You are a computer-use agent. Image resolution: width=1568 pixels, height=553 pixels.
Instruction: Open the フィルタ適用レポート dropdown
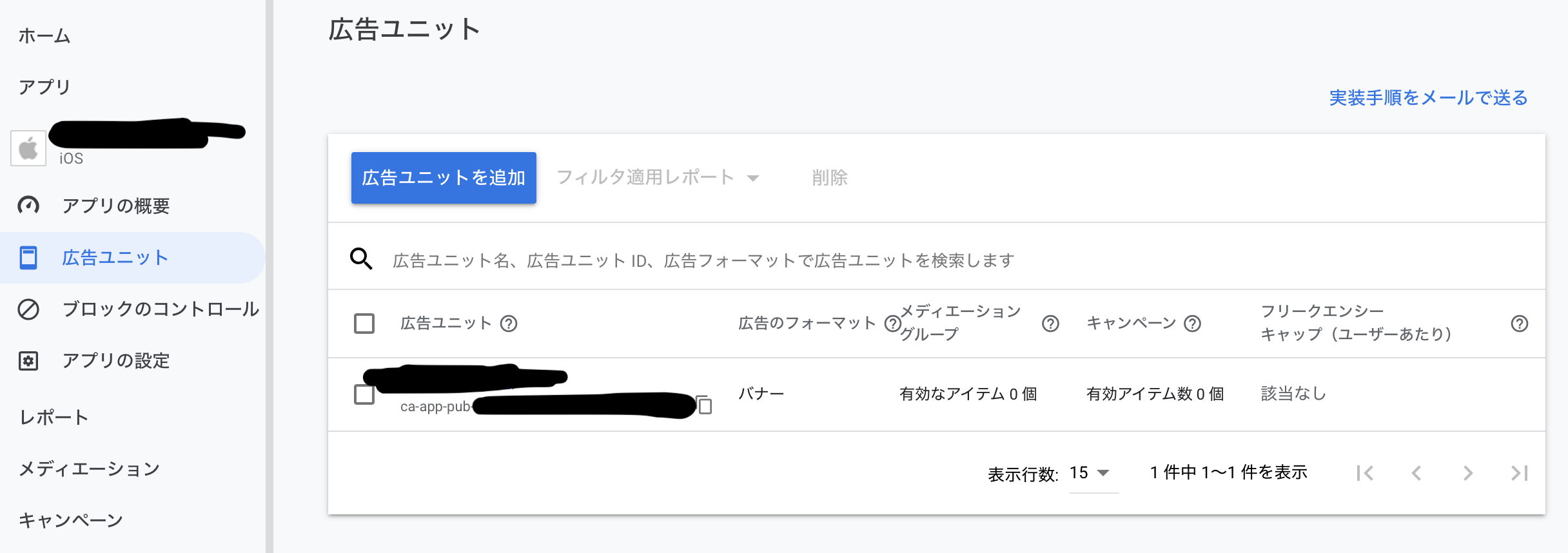tap(658, 178)
